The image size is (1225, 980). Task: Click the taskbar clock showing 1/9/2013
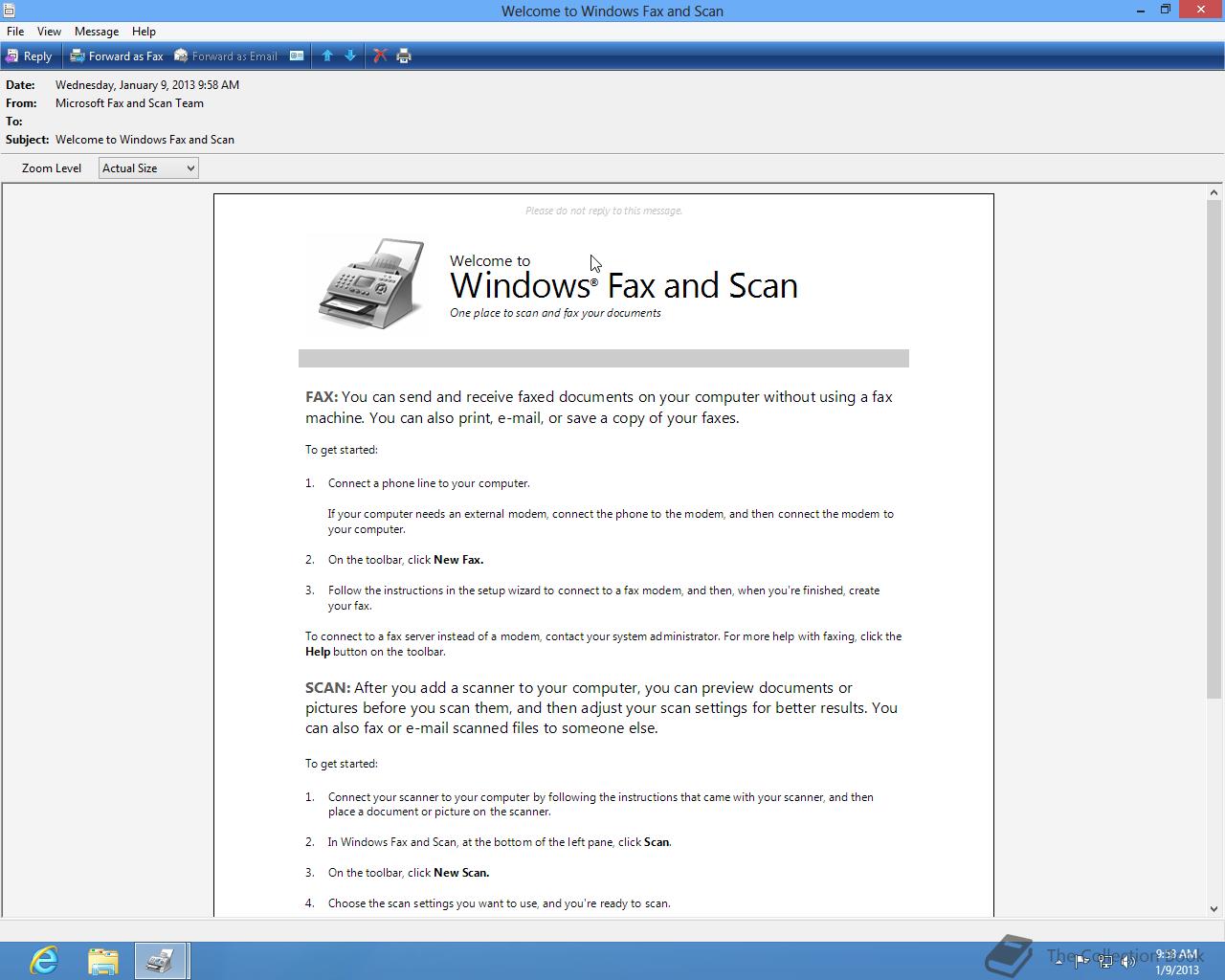[x=1176, y=962]
